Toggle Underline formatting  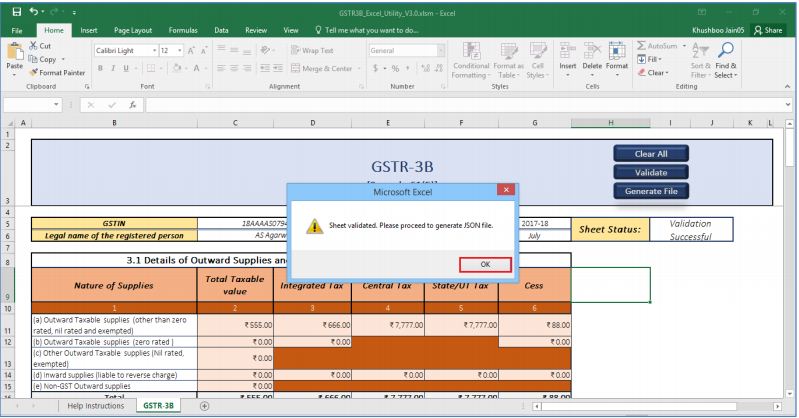(125, 68)
